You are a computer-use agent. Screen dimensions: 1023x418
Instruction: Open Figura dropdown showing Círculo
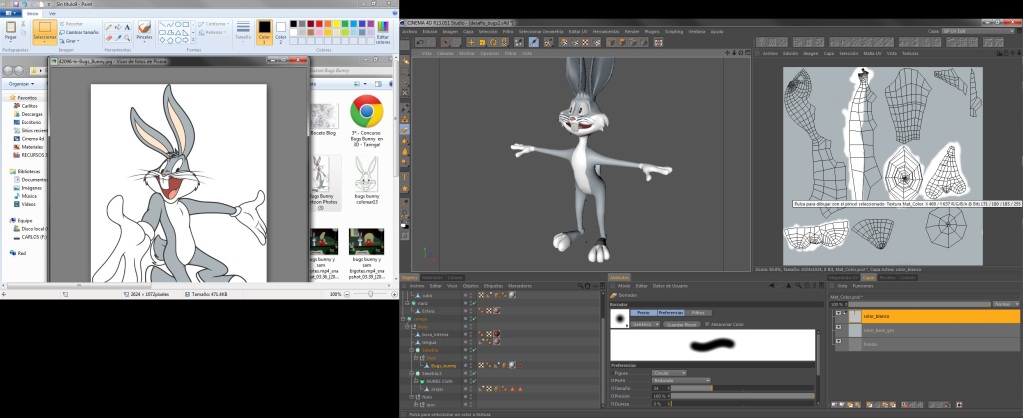[x=669, y=373]
